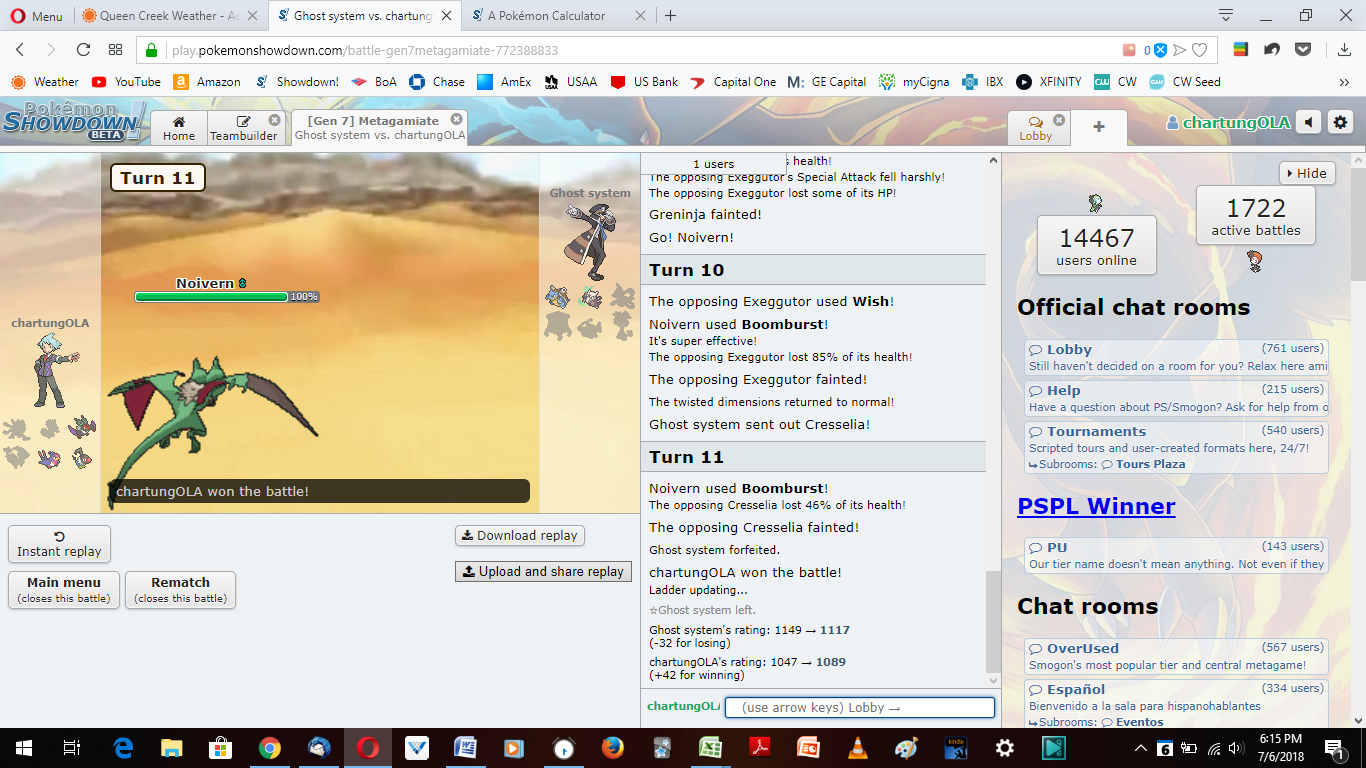Open the Windows Start menu

coord(23,747)
